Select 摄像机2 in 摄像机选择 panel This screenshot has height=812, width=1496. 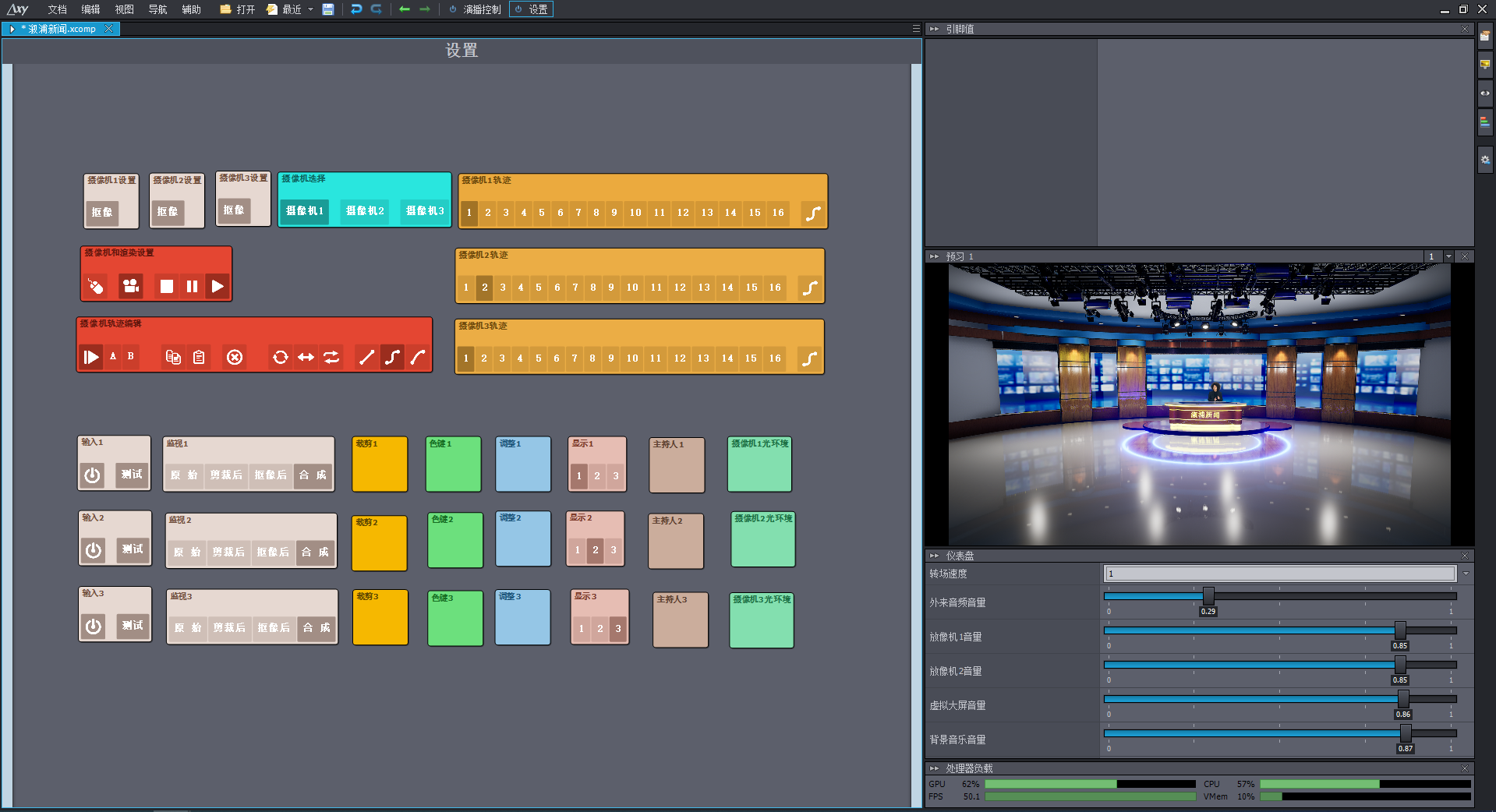(x=365, y=211)
